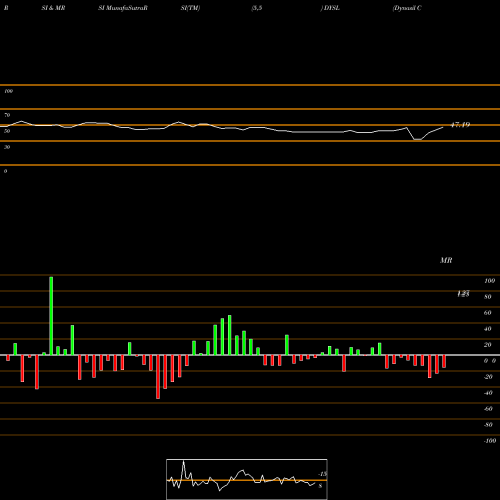Click the 'SI & MR' header text

[x=53, y=8]
